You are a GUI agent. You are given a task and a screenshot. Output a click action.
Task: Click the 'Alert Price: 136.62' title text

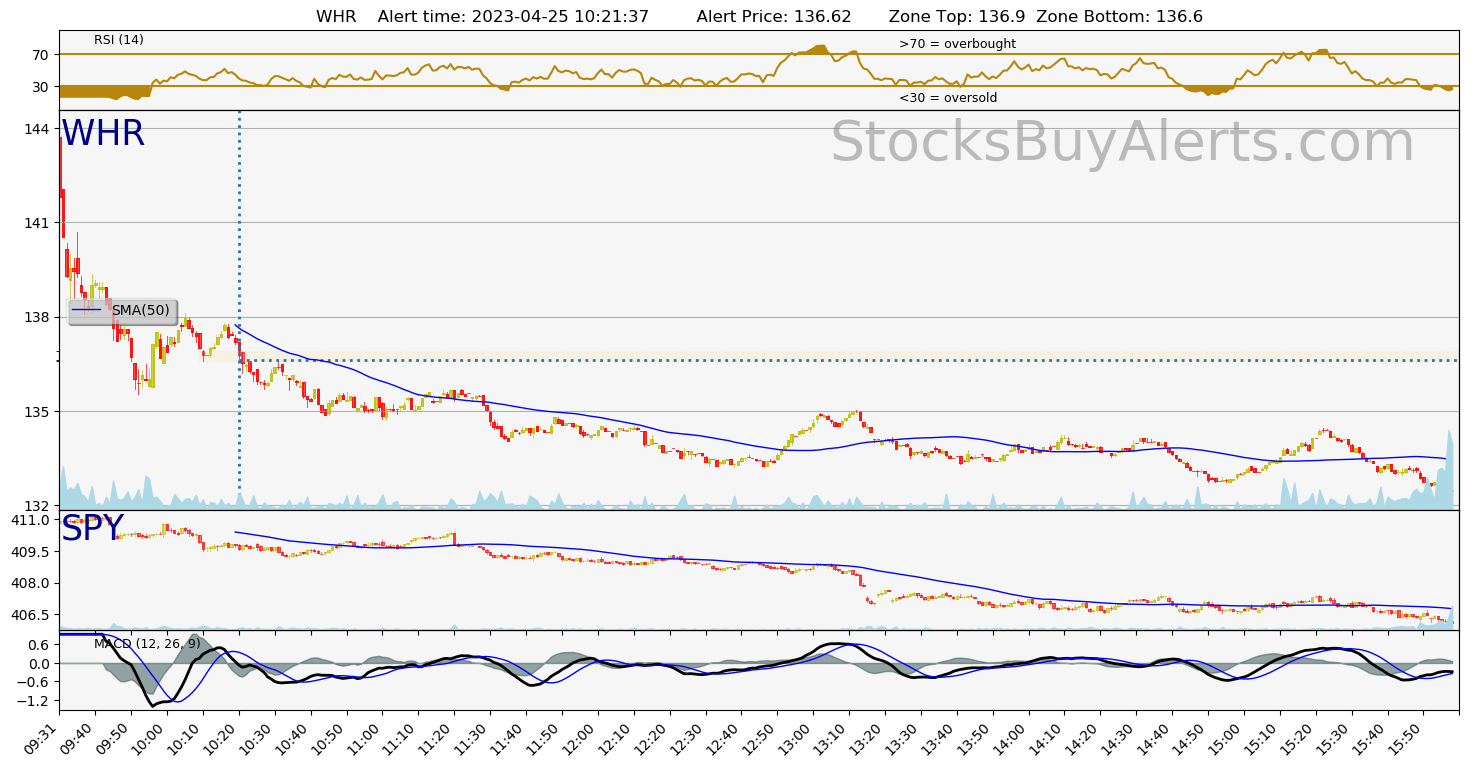coord(774,17)
